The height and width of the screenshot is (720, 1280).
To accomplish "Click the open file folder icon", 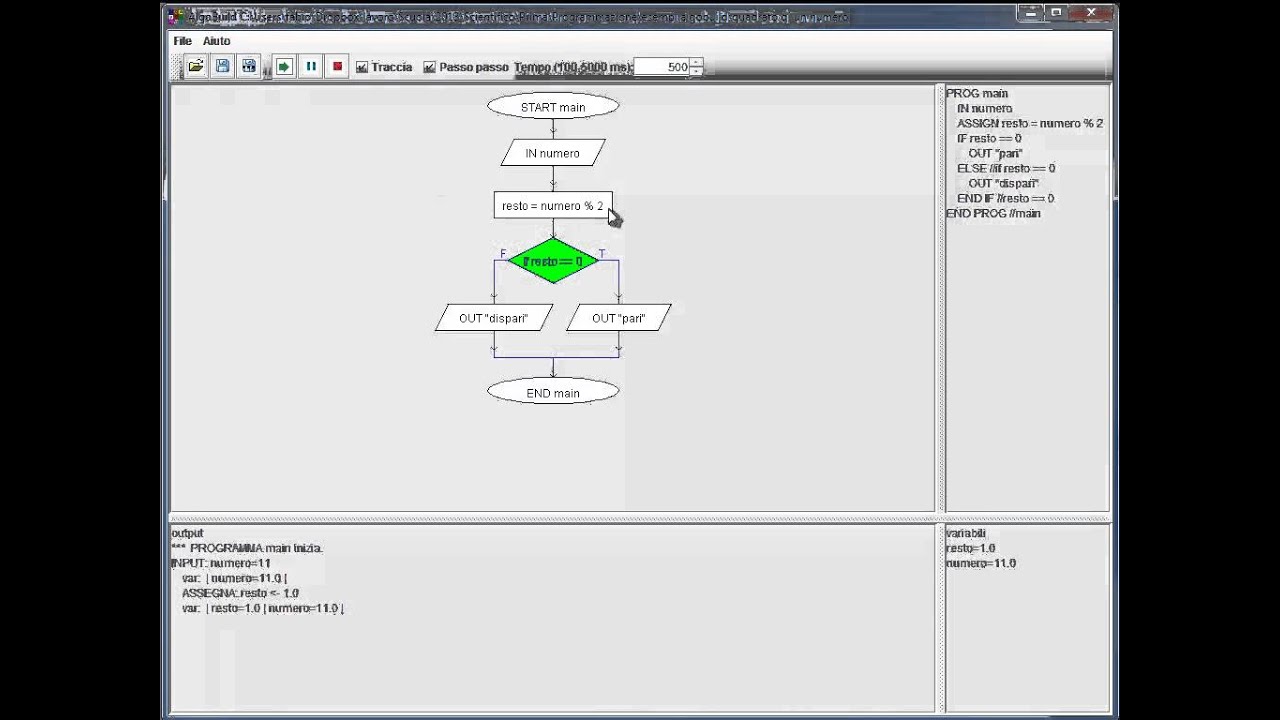I will pos(196,67).
